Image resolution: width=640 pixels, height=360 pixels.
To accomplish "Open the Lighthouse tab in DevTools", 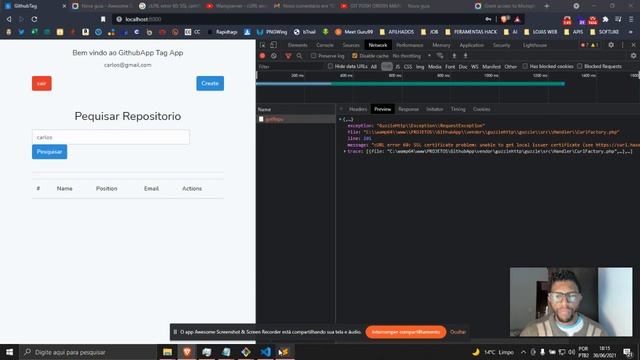I will (535, 45).
